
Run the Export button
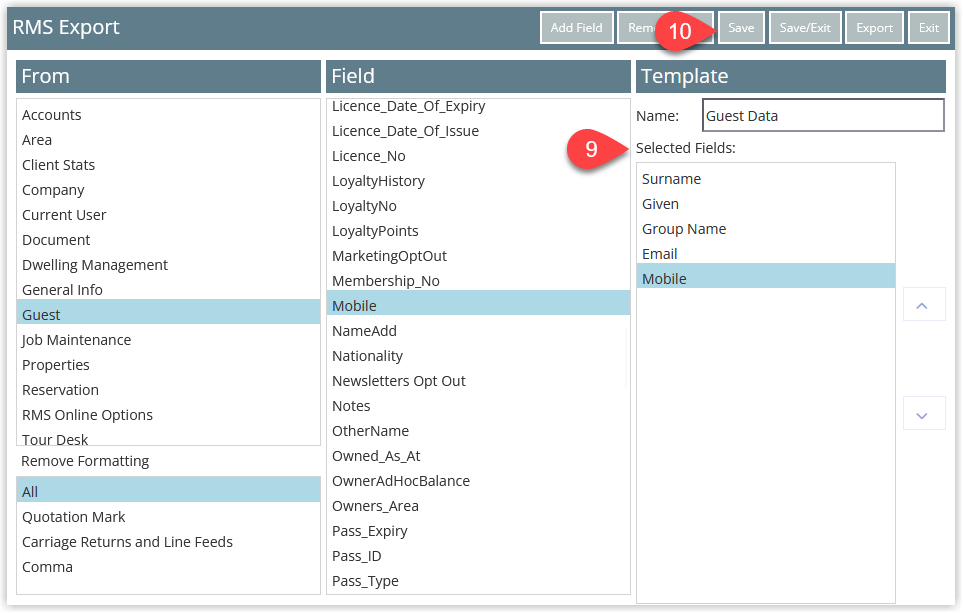click(x=875, y=28)
